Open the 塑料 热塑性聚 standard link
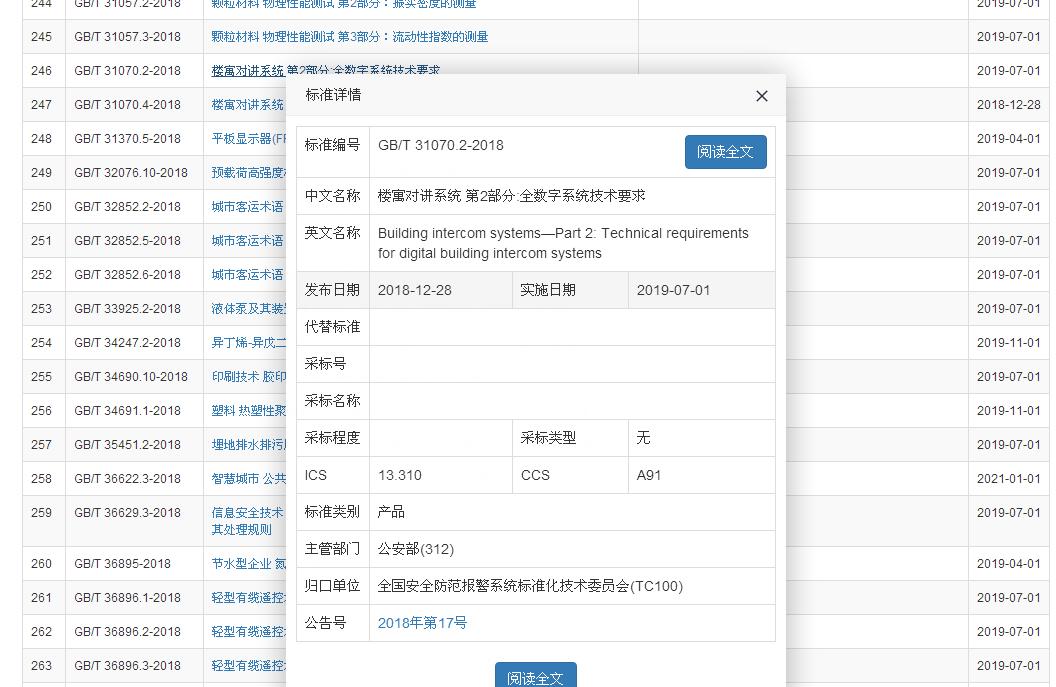Viewport: 1056px width, 687px height. tap(248, 411)
